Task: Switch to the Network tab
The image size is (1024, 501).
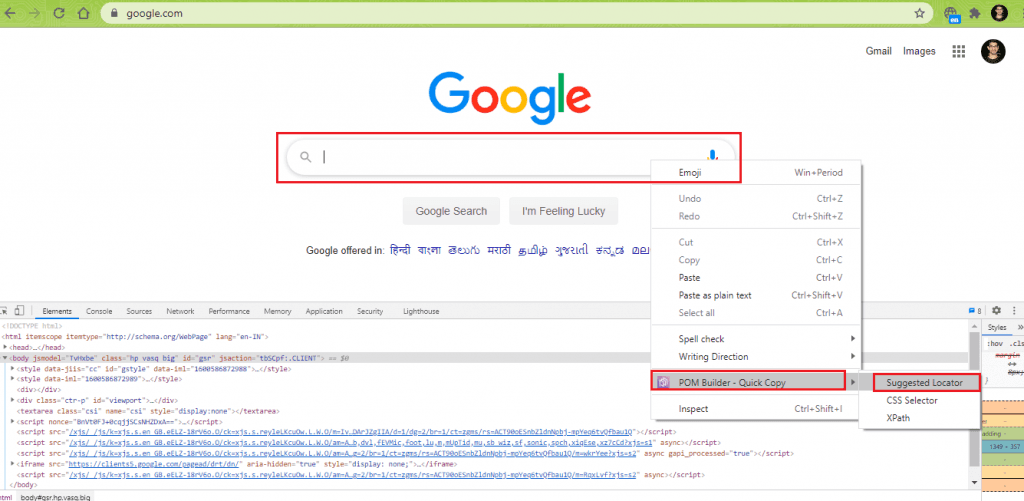Action: click(180, 312)
